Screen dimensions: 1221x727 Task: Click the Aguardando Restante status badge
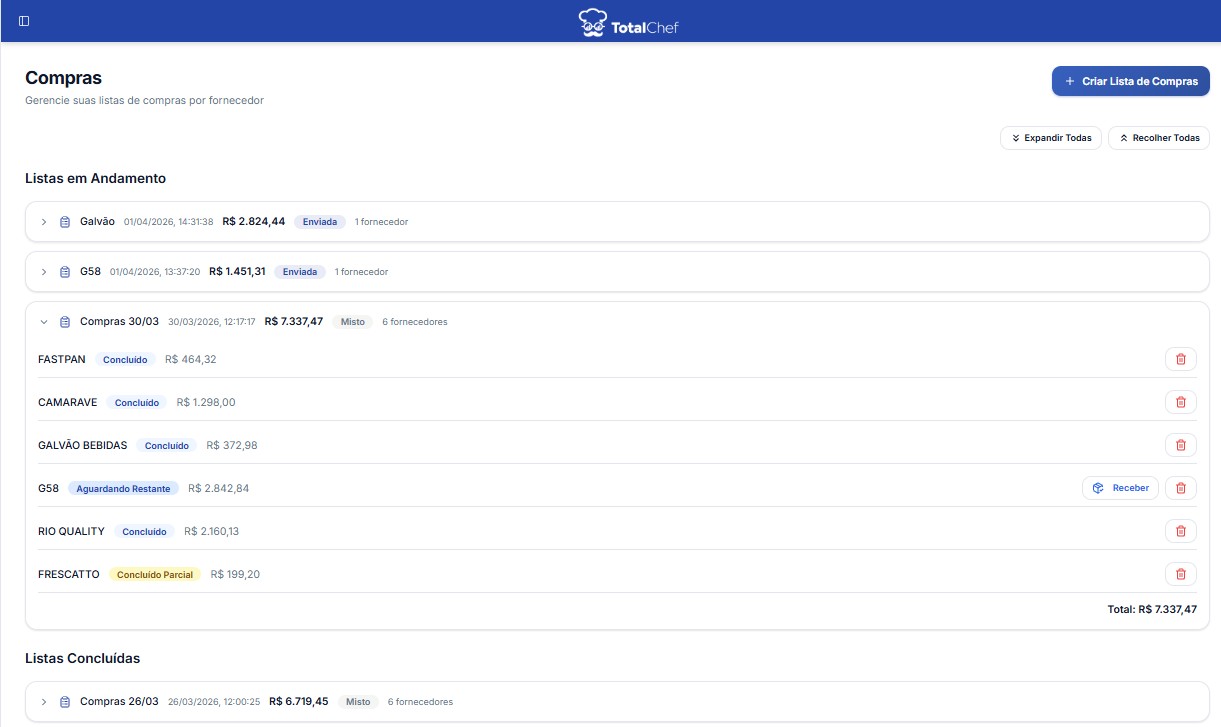pos(123,489)
